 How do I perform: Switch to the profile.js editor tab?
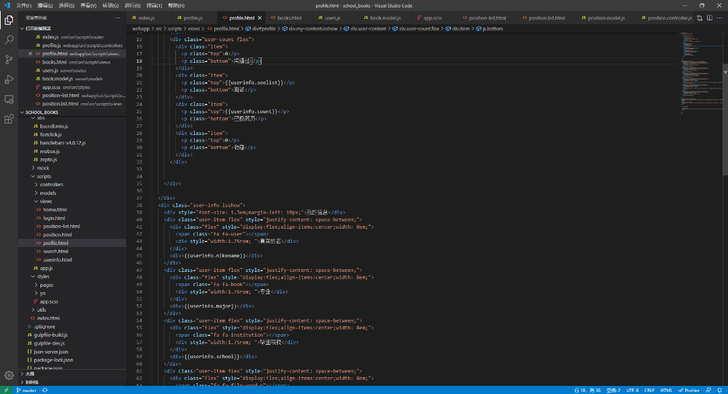(193, 18)
